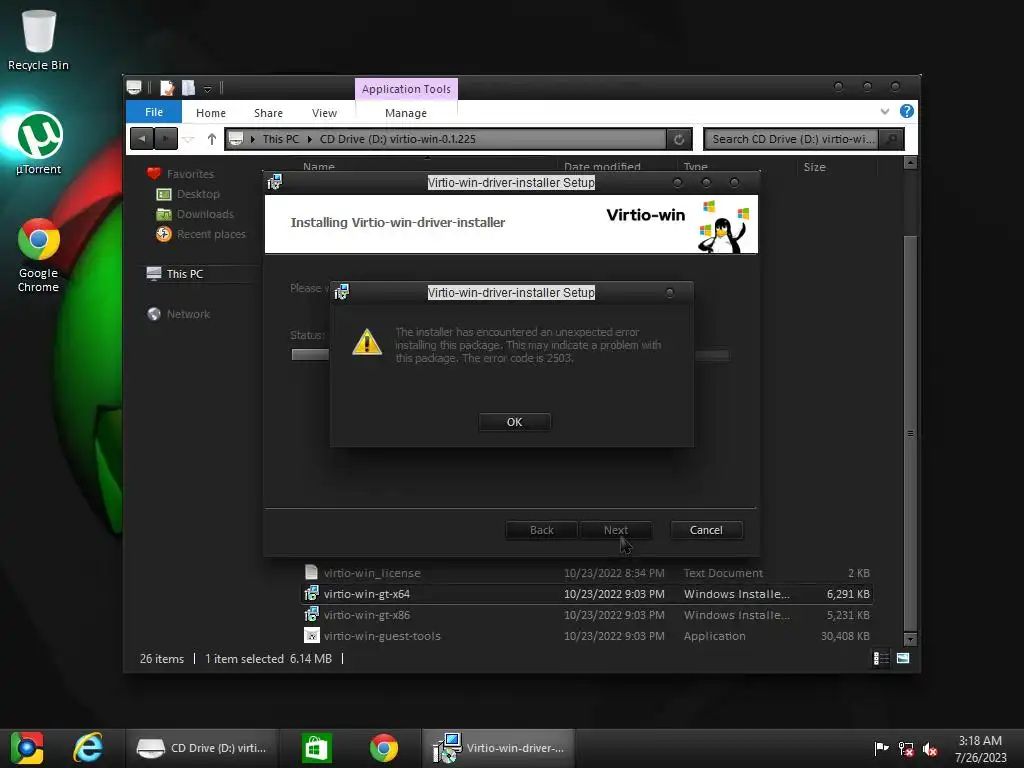Image resolution: width=1024 pixels, height=768 pixels.
Task: Click the Explorer forward navigation arrow
Action: coord(166,138)
